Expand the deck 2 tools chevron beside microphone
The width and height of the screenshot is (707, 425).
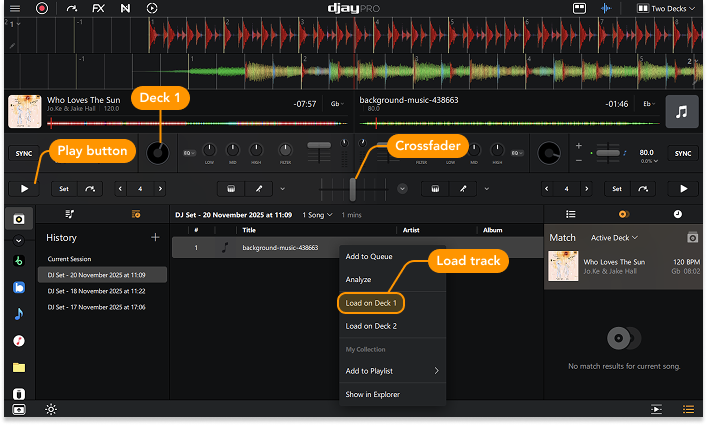[x=487, y=189]
